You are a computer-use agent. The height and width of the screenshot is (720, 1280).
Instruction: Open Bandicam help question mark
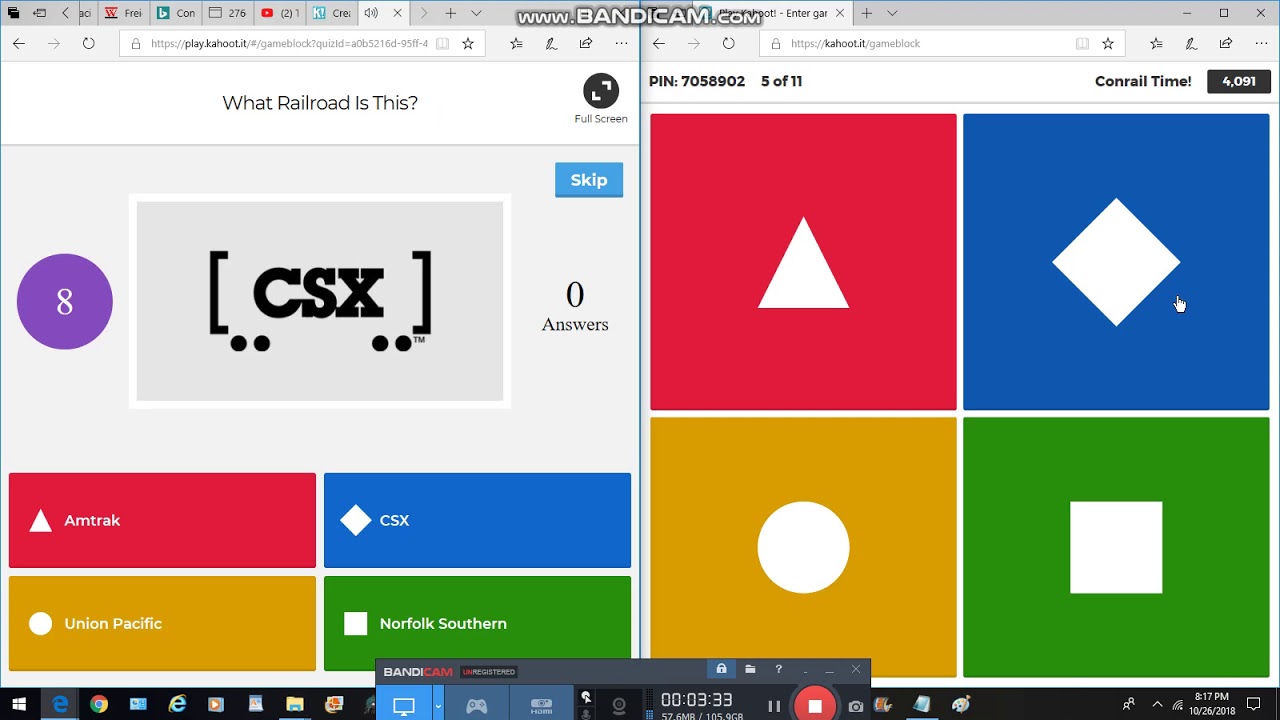pyautogui.click(x=778, y=669)
